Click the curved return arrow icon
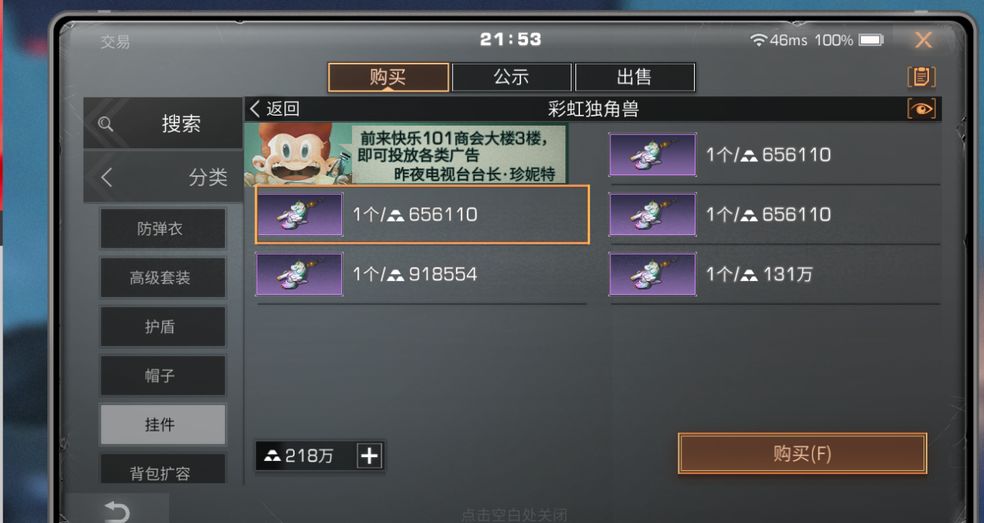984x523 pixels. click(x=117, y=512)
